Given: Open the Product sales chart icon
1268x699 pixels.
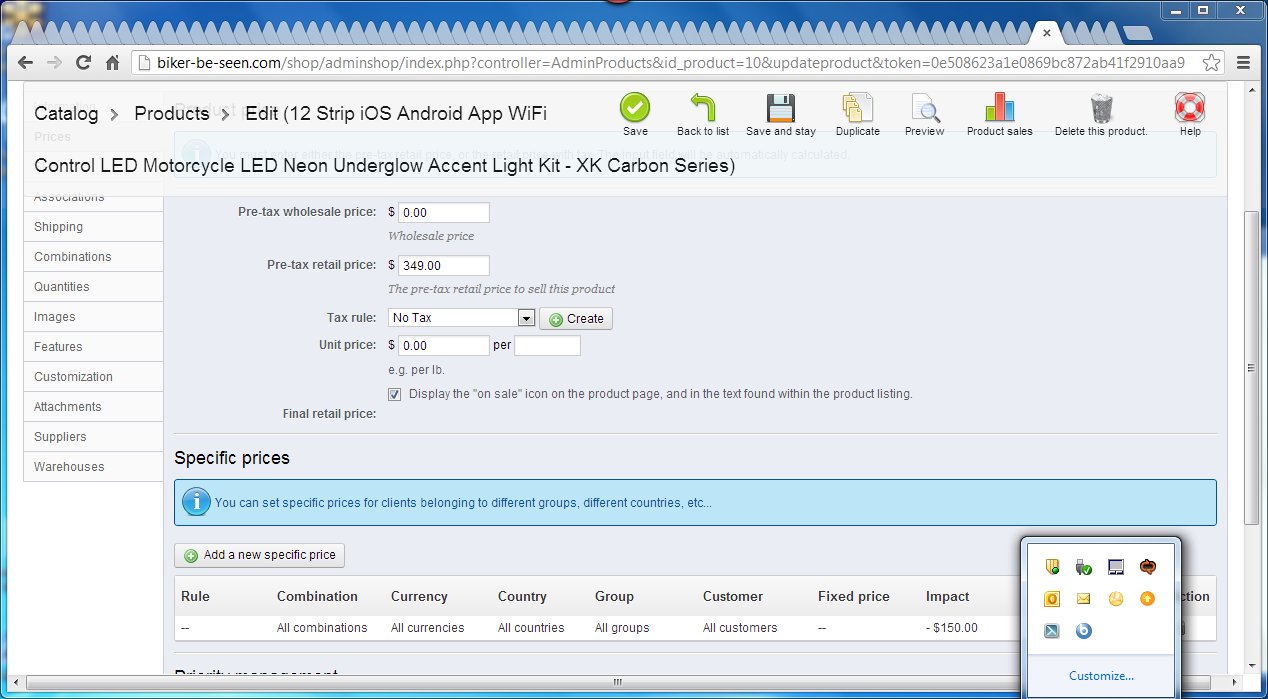Looking at the screenshot, I should [x=1000, y=107].
